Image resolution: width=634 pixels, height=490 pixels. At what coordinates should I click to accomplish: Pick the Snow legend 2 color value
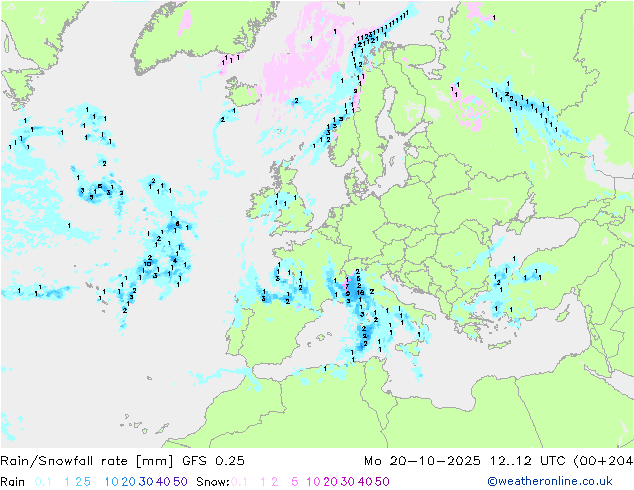click(275, 482)
